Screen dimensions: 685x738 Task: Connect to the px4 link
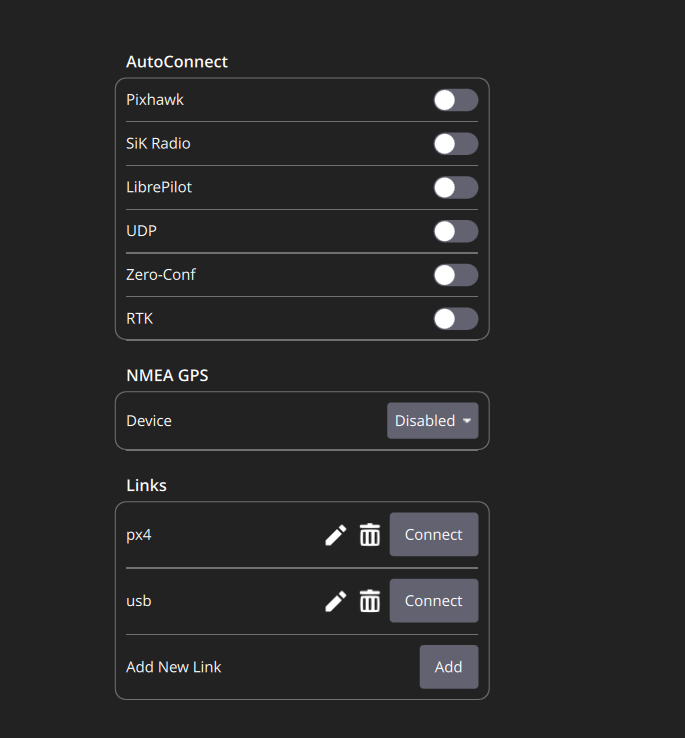(x=433, y=535)
